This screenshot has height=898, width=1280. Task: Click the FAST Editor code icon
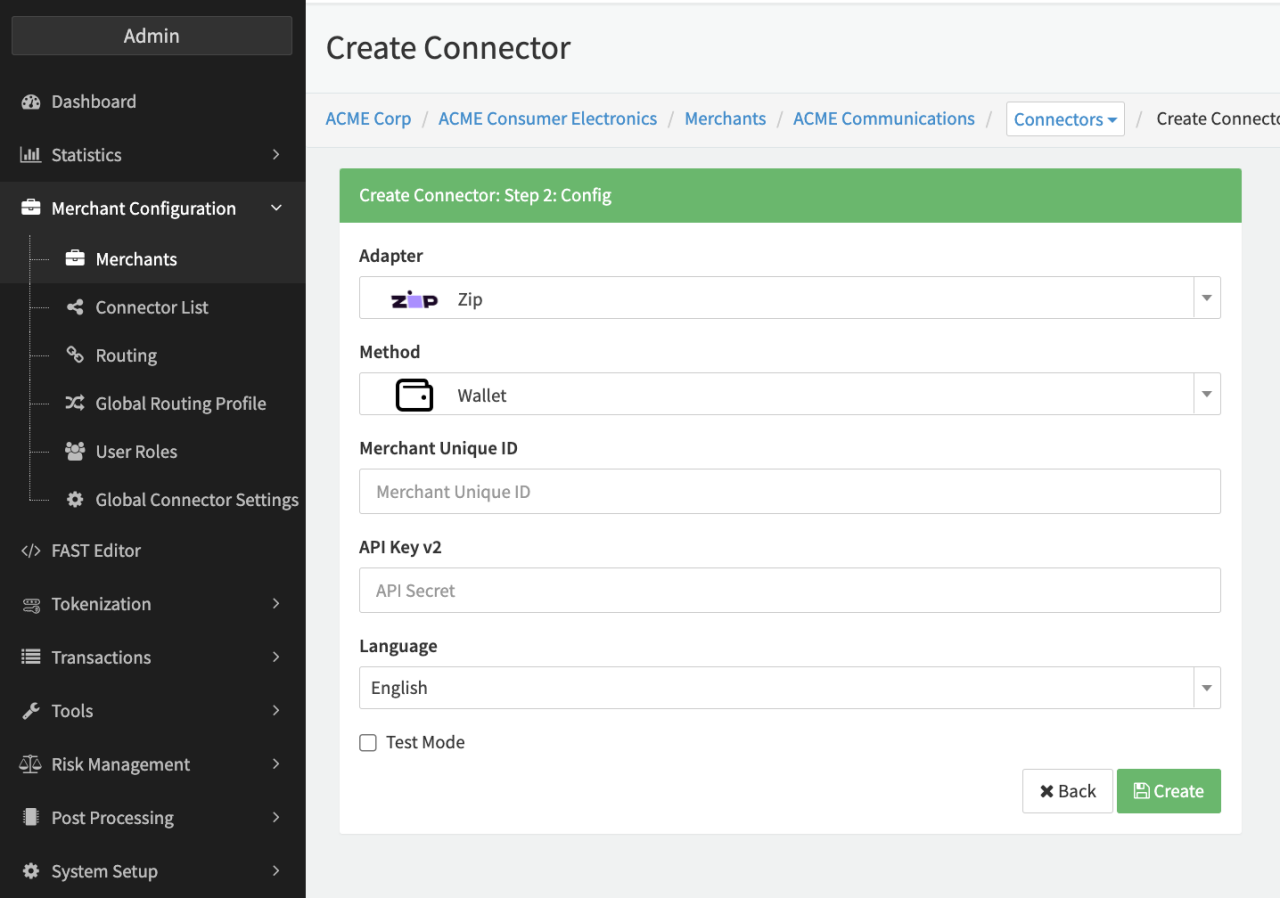click(x=30, y=551)
